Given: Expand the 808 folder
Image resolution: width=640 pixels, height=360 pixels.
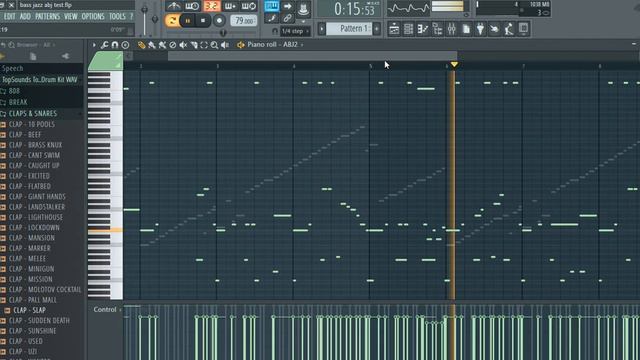Looking at the screenshot, I should point(14,91).
